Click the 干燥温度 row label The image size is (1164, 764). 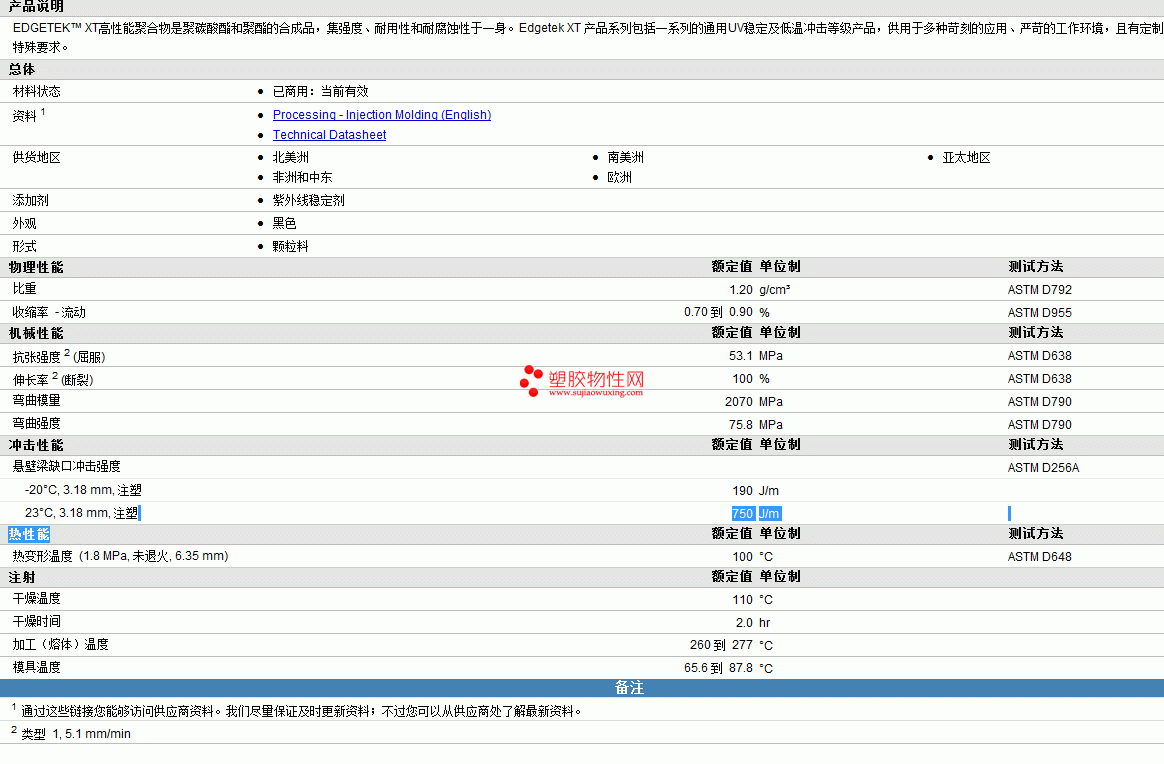pyautogui.click(x=36, y=598)
